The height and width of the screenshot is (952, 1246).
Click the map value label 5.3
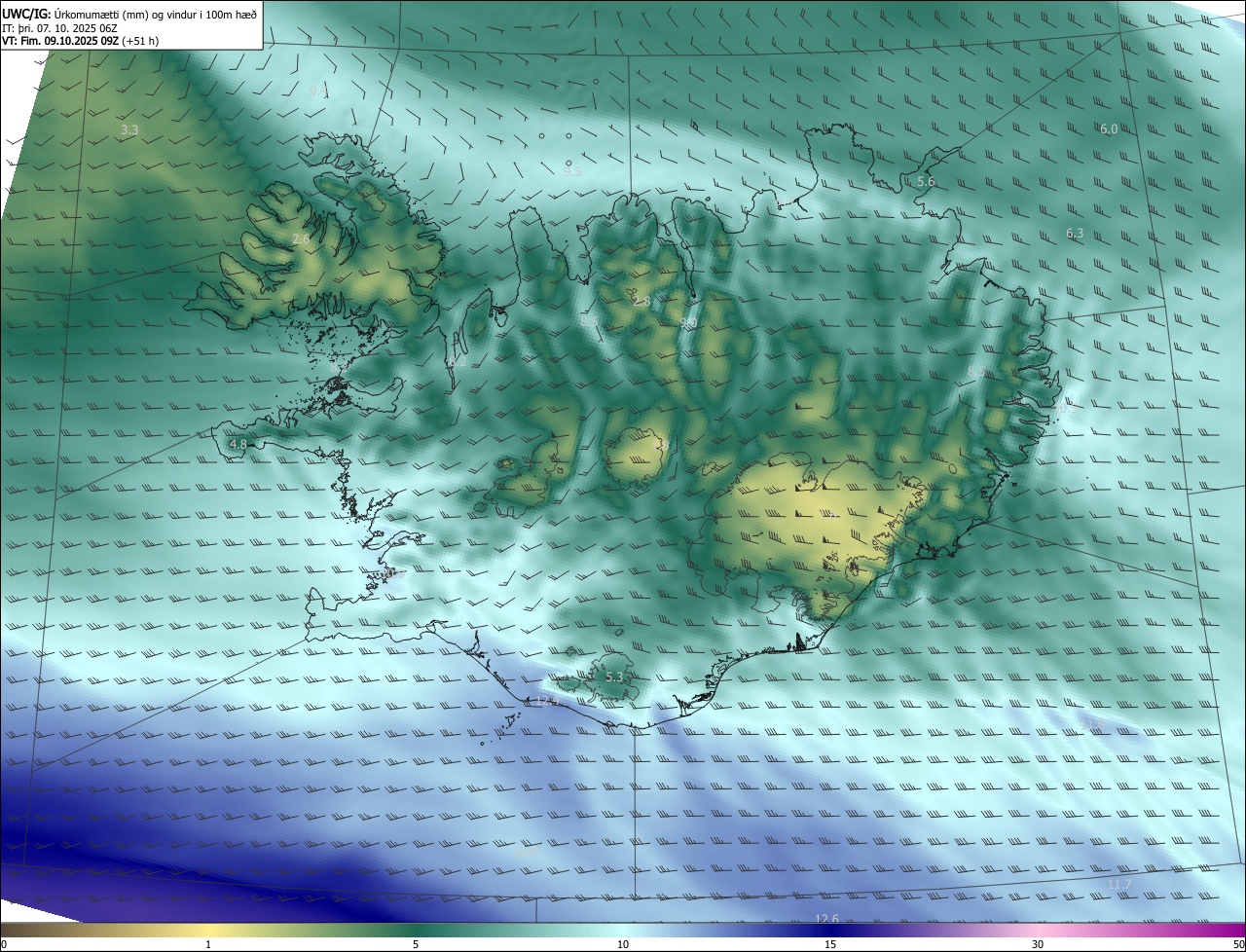(x=614, y=677)
